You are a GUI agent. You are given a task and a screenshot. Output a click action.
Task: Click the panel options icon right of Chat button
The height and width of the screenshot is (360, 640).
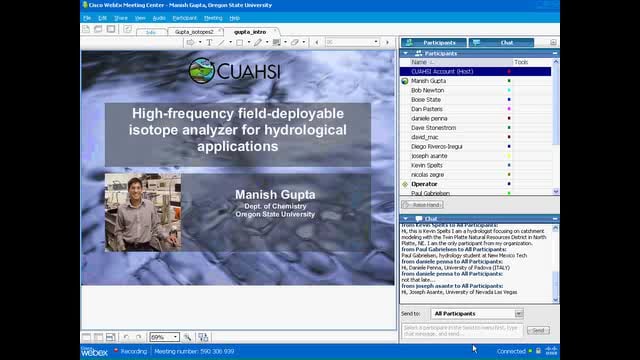point(553,42)
